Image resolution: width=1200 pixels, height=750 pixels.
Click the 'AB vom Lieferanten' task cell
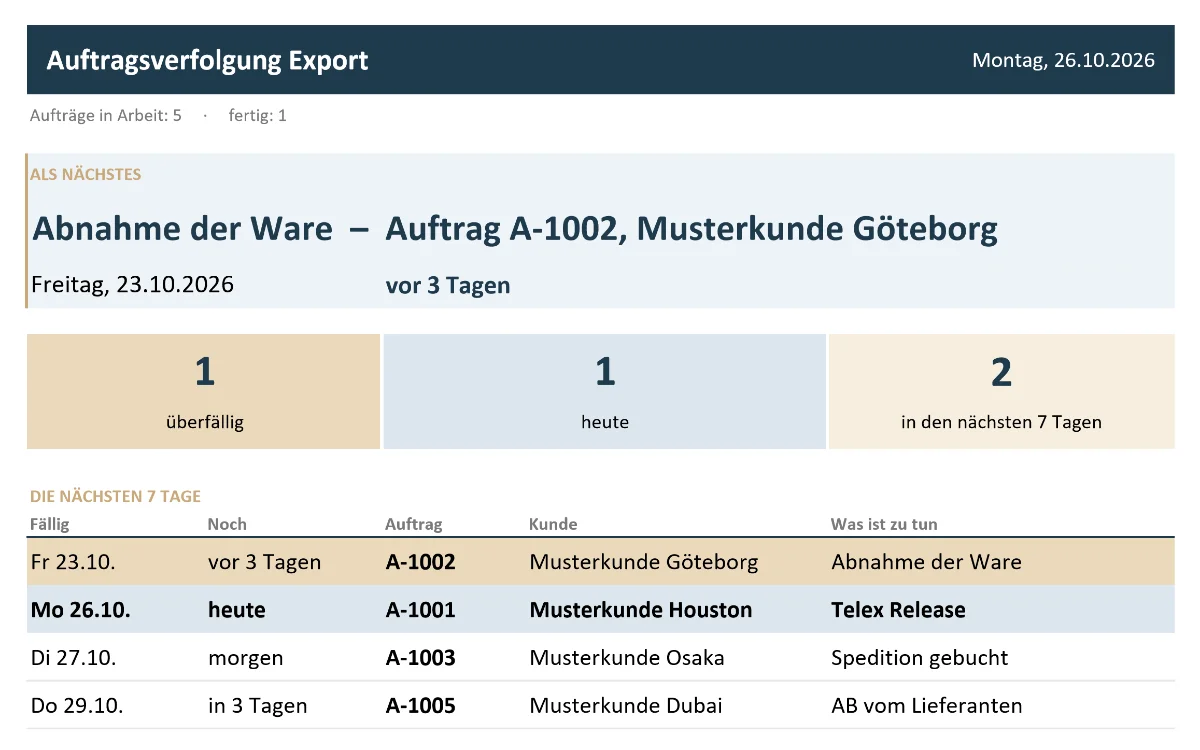(x=927, y=706)
